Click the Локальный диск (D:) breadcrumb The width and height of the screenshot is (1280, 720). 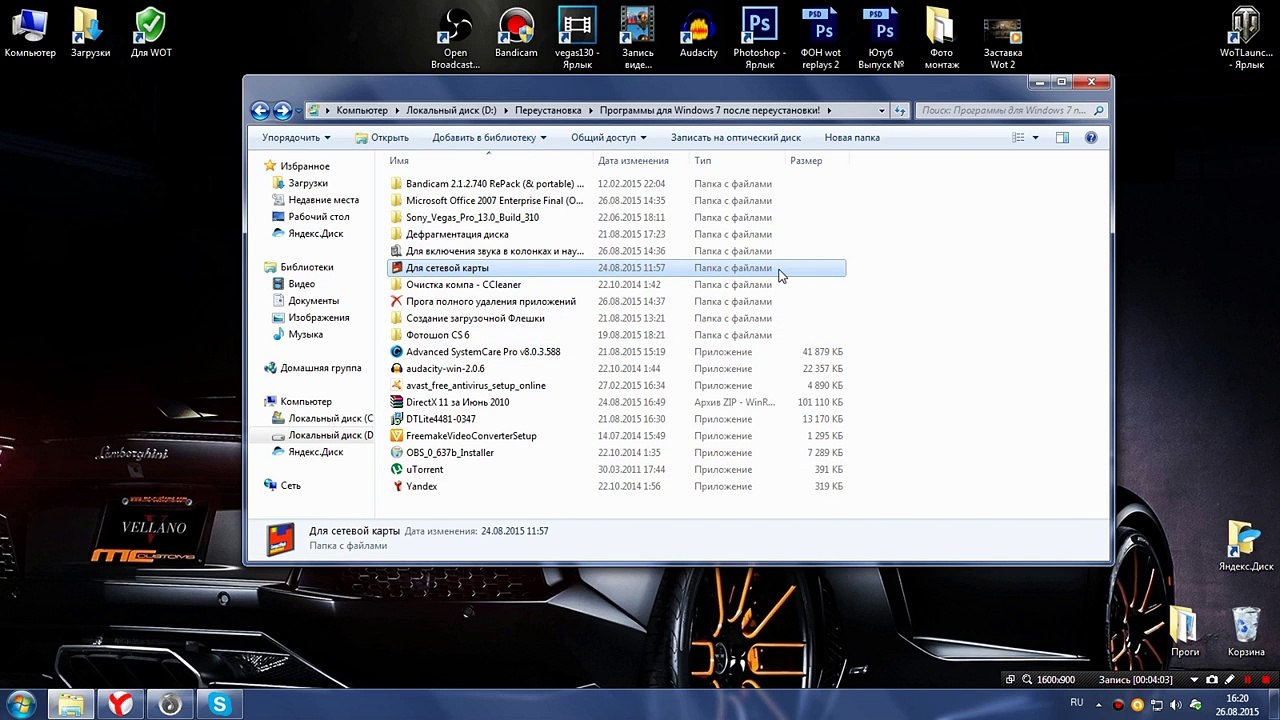tap(451, 111)
